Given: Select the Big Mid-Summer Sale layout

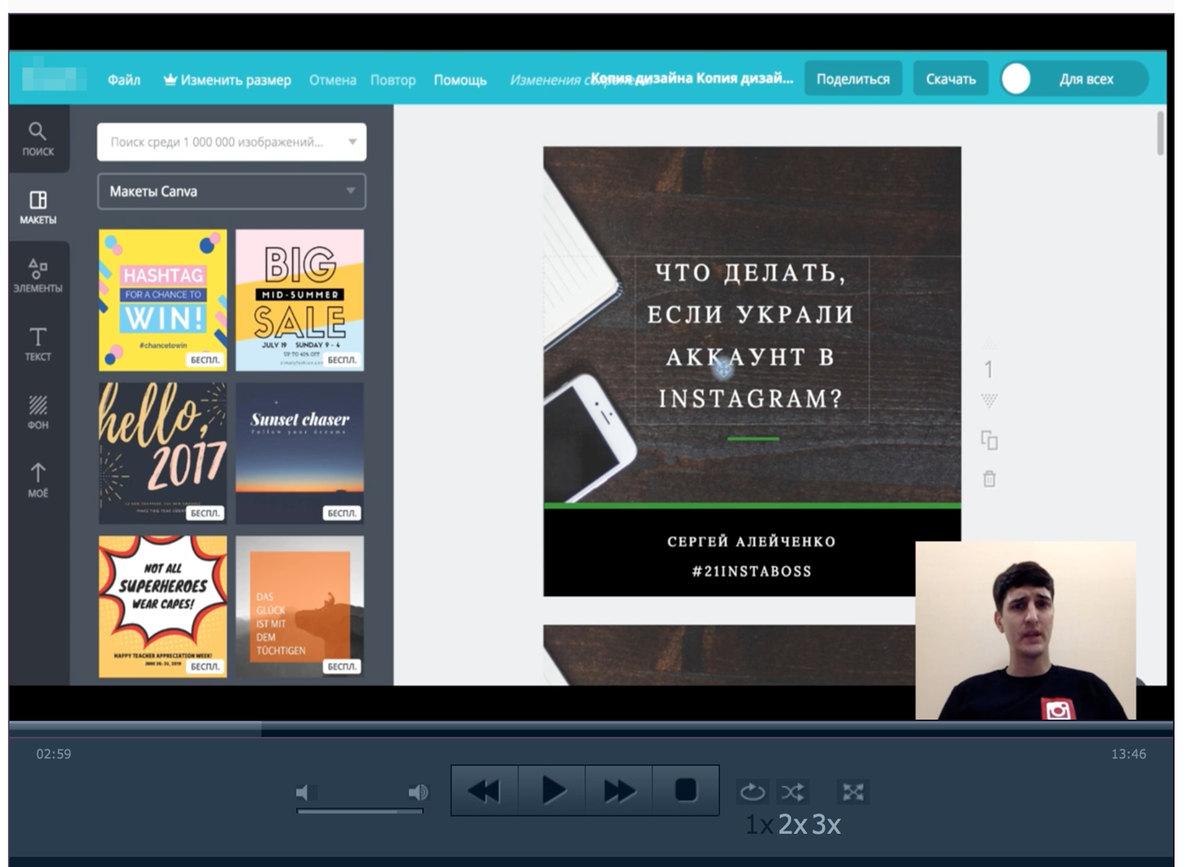Looking at the screenshot, I should click(300, 300).
